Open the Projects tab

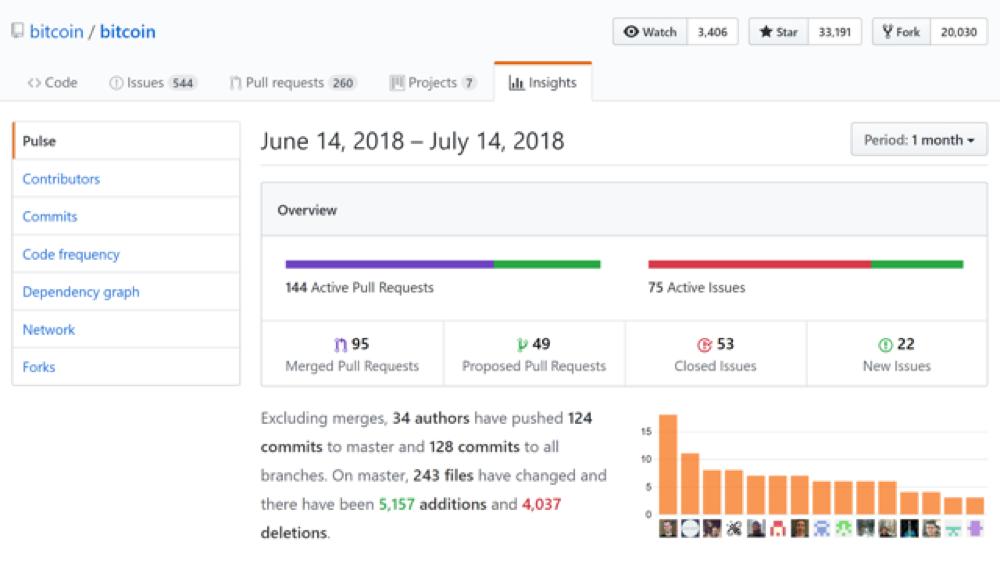point(432,83)
